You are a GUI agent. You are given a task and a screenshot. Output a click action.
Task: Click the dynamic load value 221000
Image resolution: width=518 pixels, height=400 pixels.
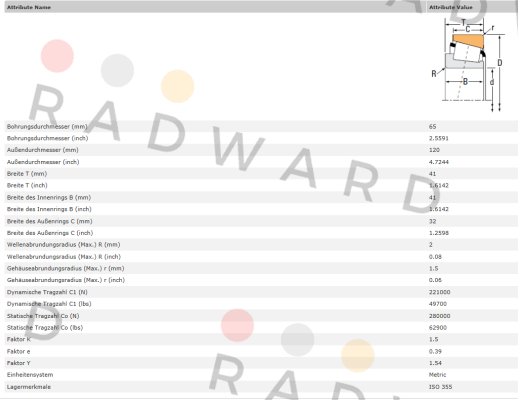(439, 292)
